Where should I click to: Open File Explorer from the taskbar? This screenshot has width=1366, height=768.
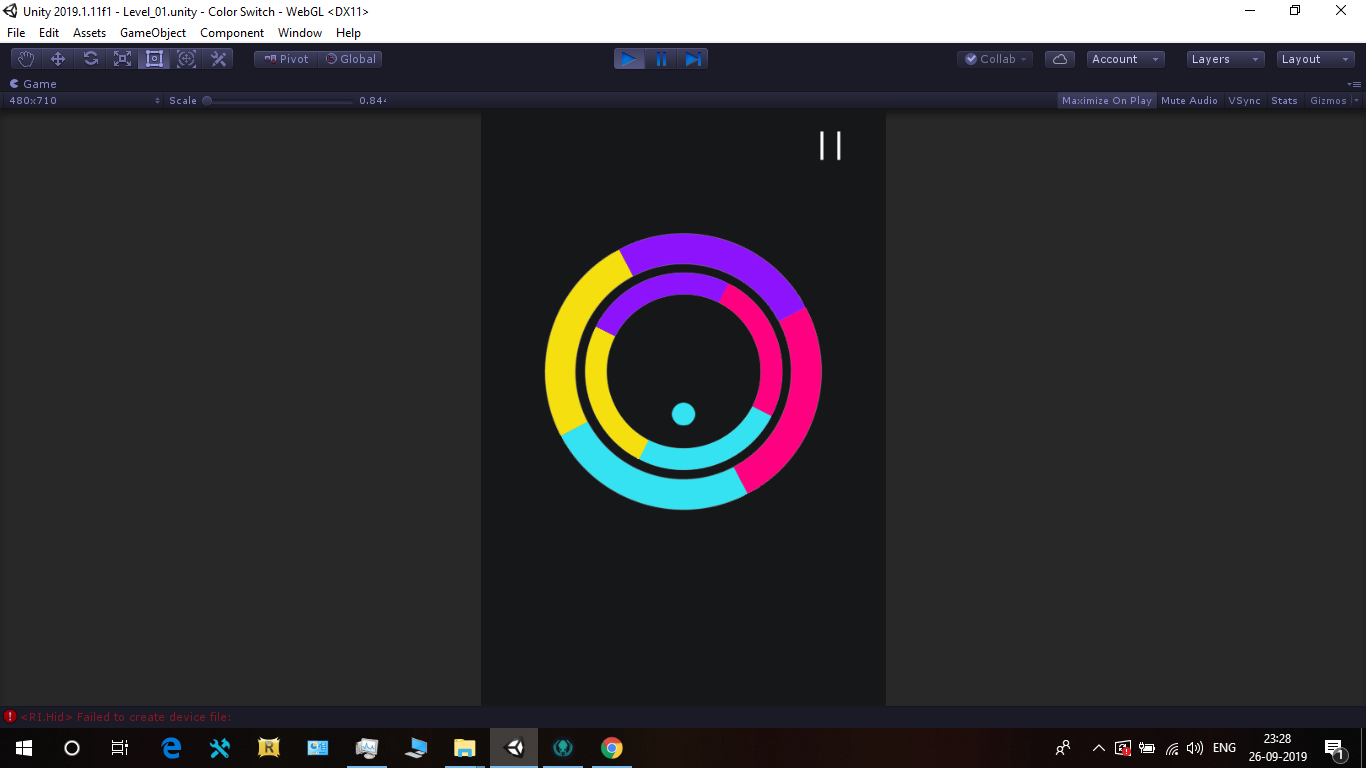(x=465, y=748)
